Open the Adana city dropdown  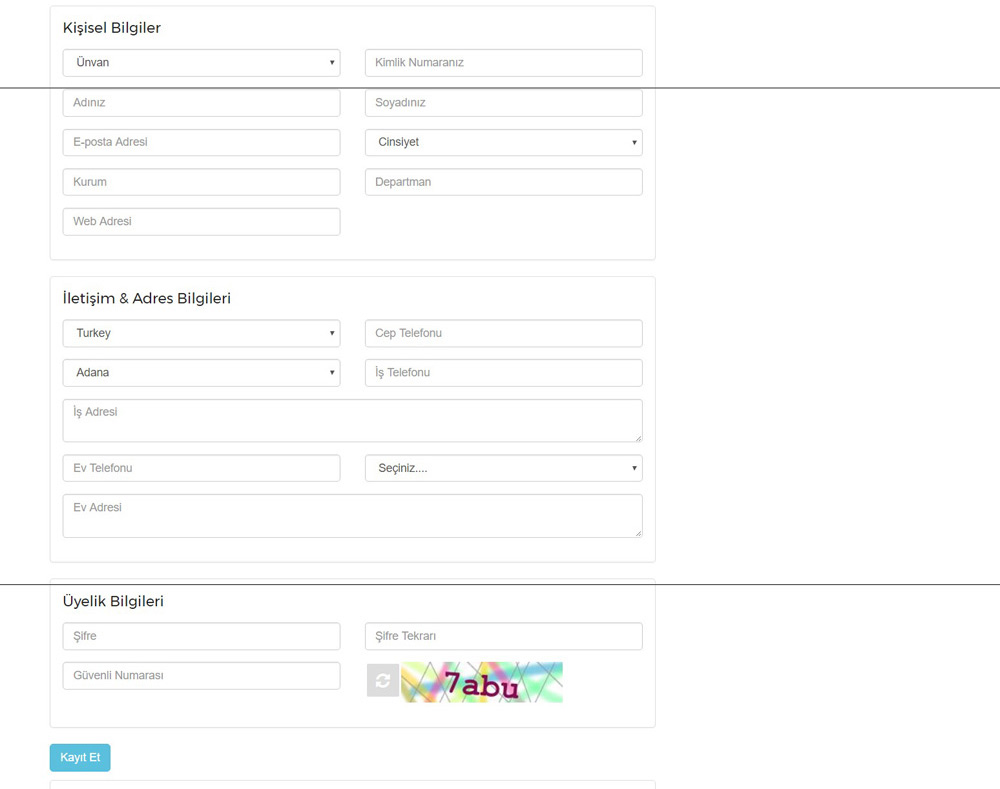(201, 373)
